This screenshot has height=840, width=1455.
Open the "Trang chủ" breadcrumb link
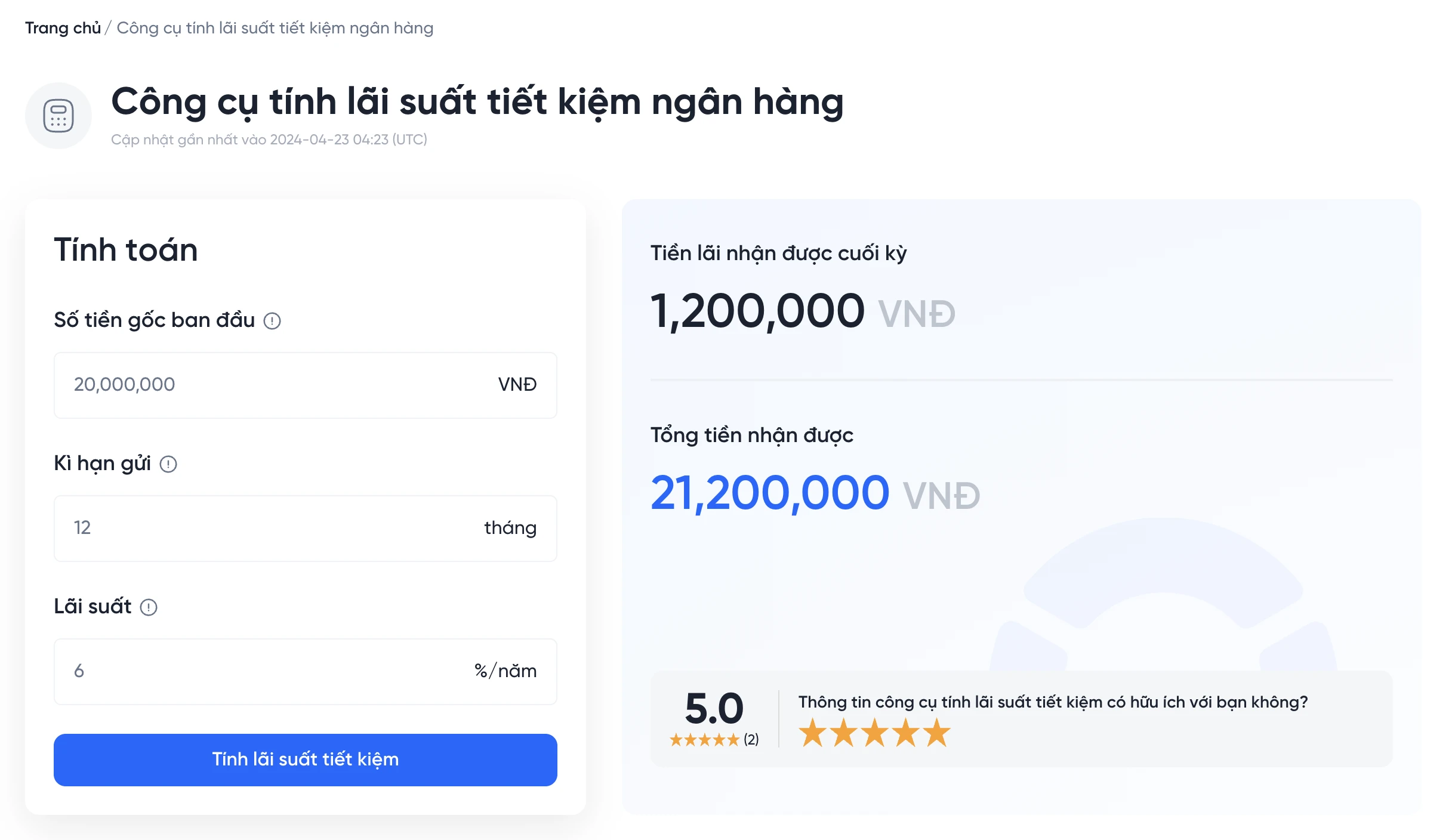click(63, 27)
